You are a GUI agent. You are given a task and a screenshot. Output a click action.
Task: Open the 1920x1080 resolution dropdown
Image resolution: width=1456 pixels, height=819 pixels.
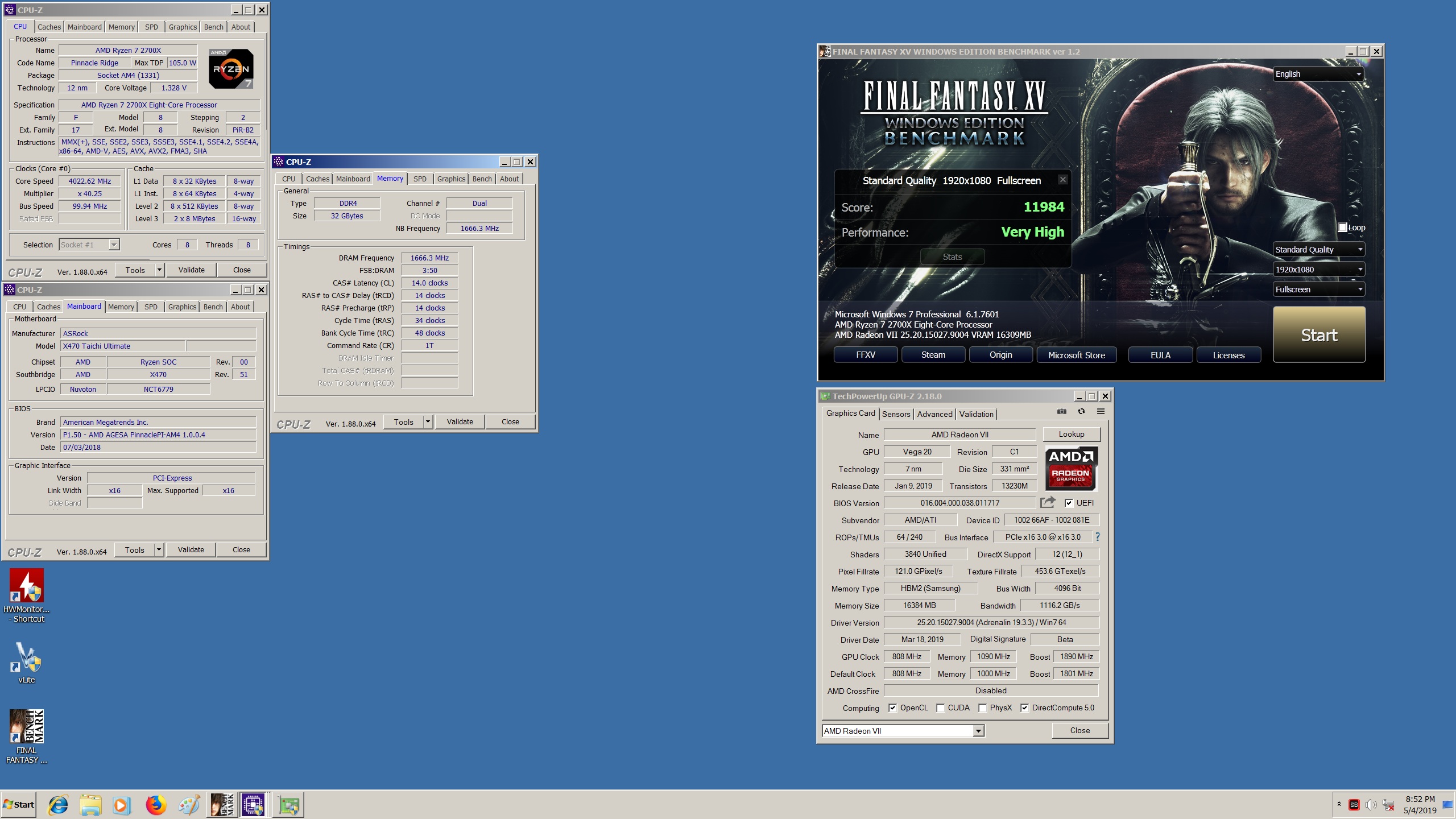tap(1318, 270)
